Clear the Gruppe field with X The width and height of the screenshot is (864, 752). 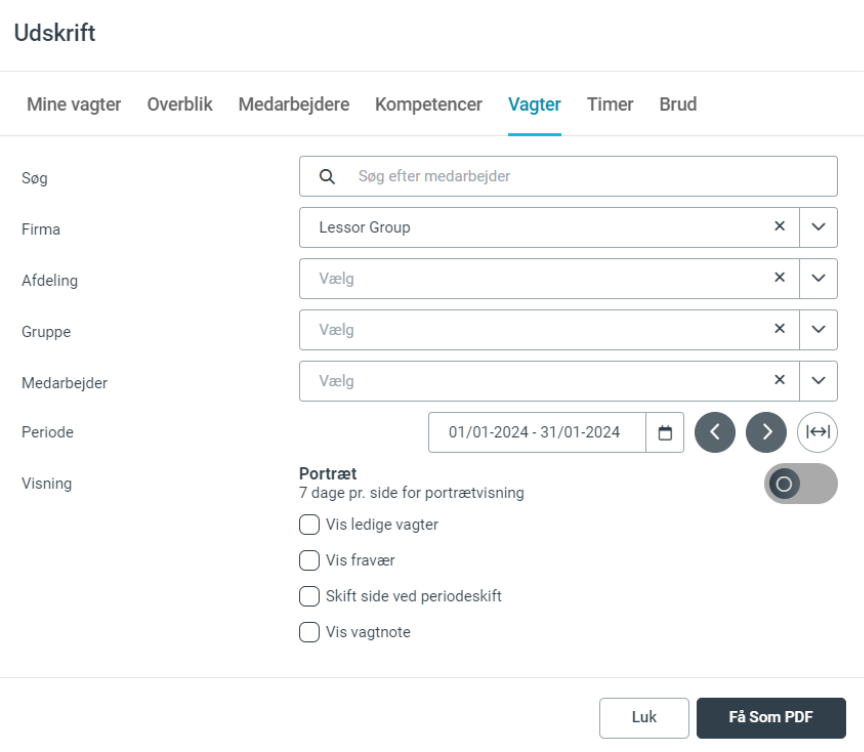point(779,329)
